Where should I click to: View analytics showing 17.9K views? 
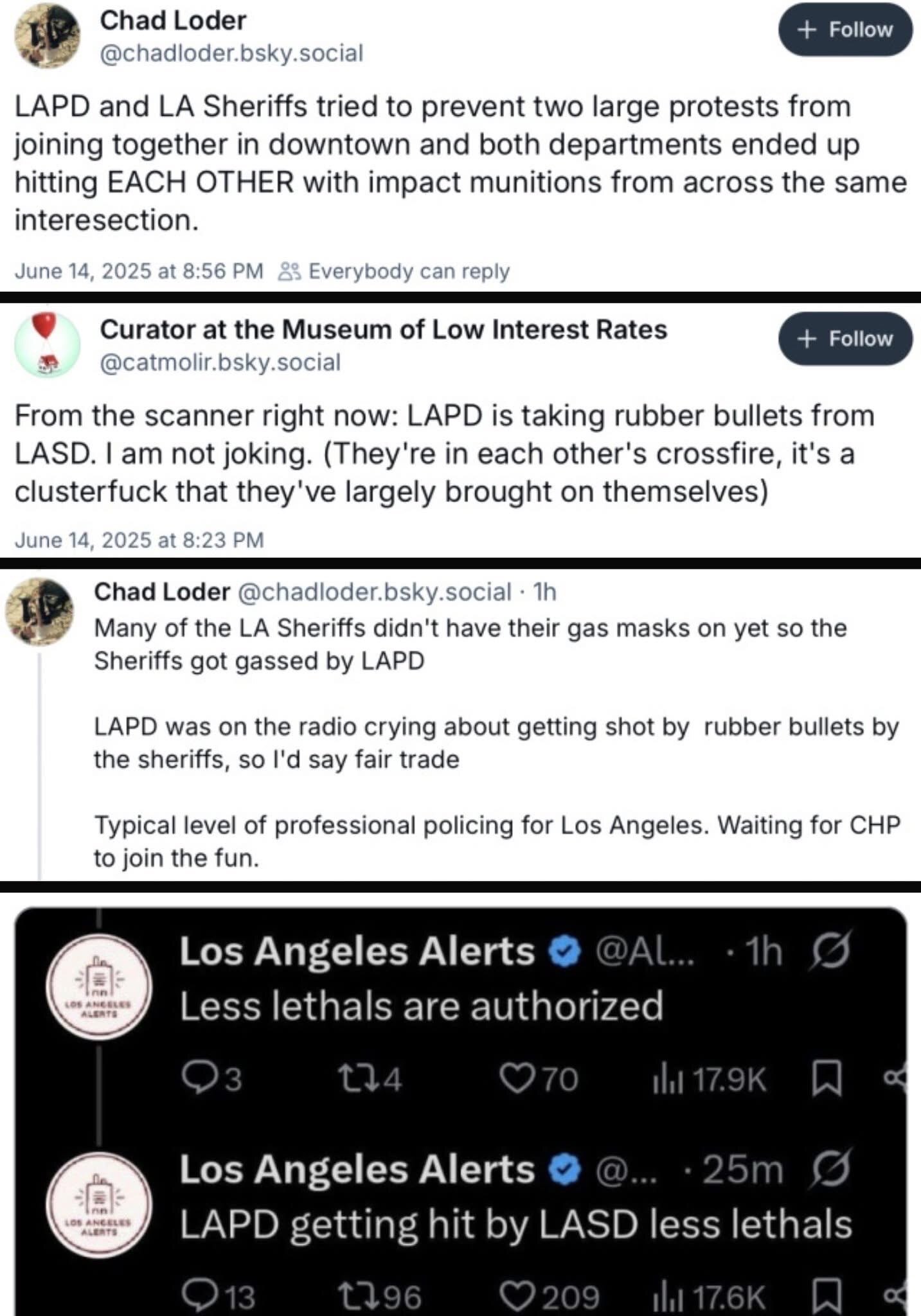pos(709,1080)
